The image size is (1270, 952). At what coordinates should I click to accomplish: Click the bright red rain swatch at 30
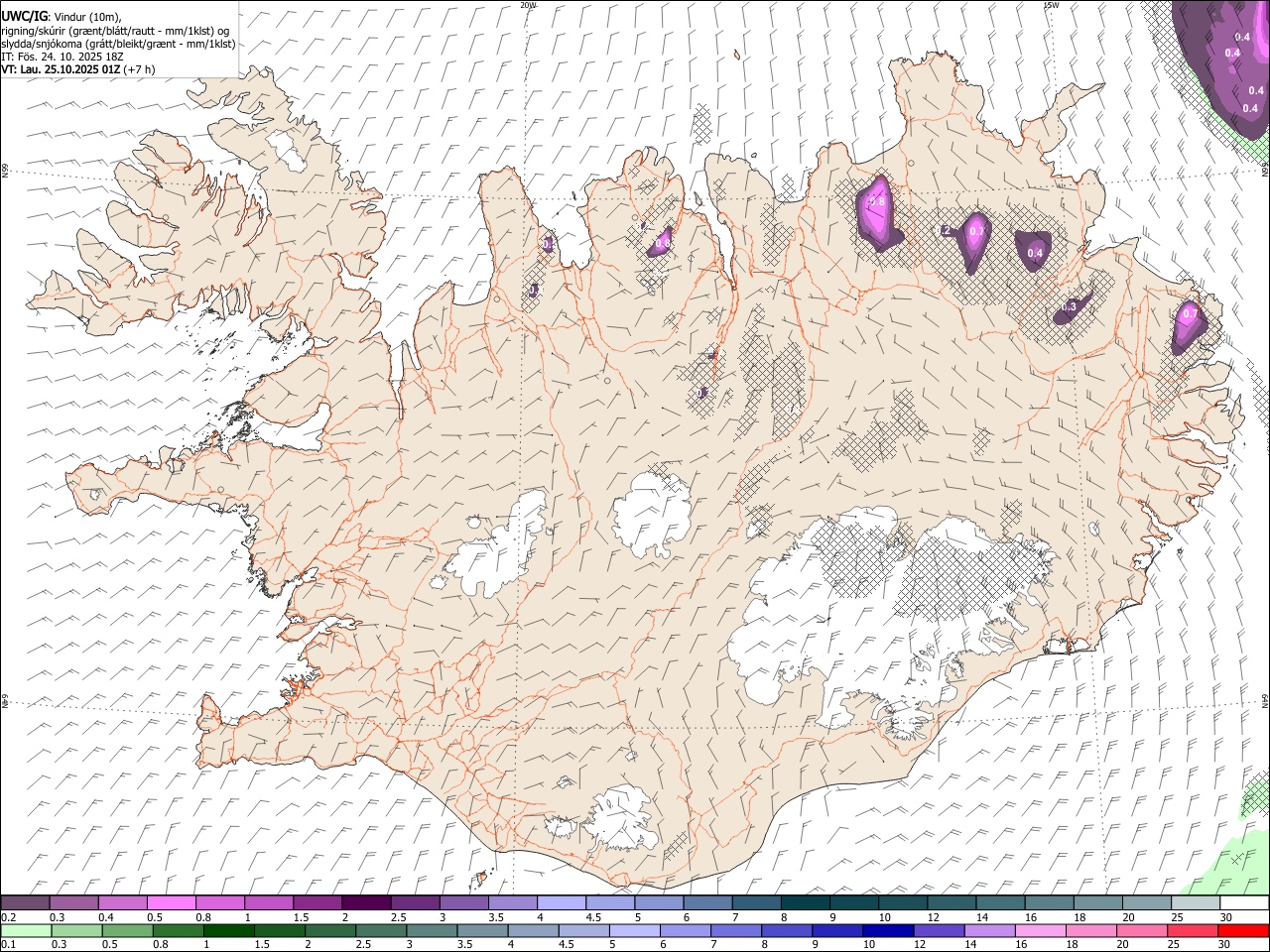tap(1242, 930)
